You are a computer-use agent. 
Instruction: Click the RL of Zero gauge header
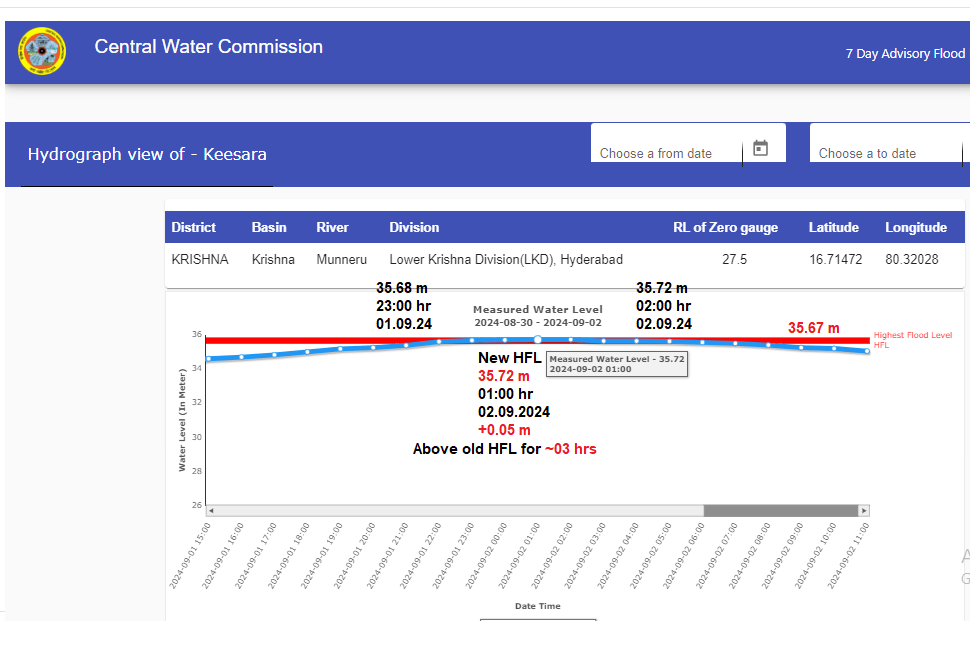725,227
